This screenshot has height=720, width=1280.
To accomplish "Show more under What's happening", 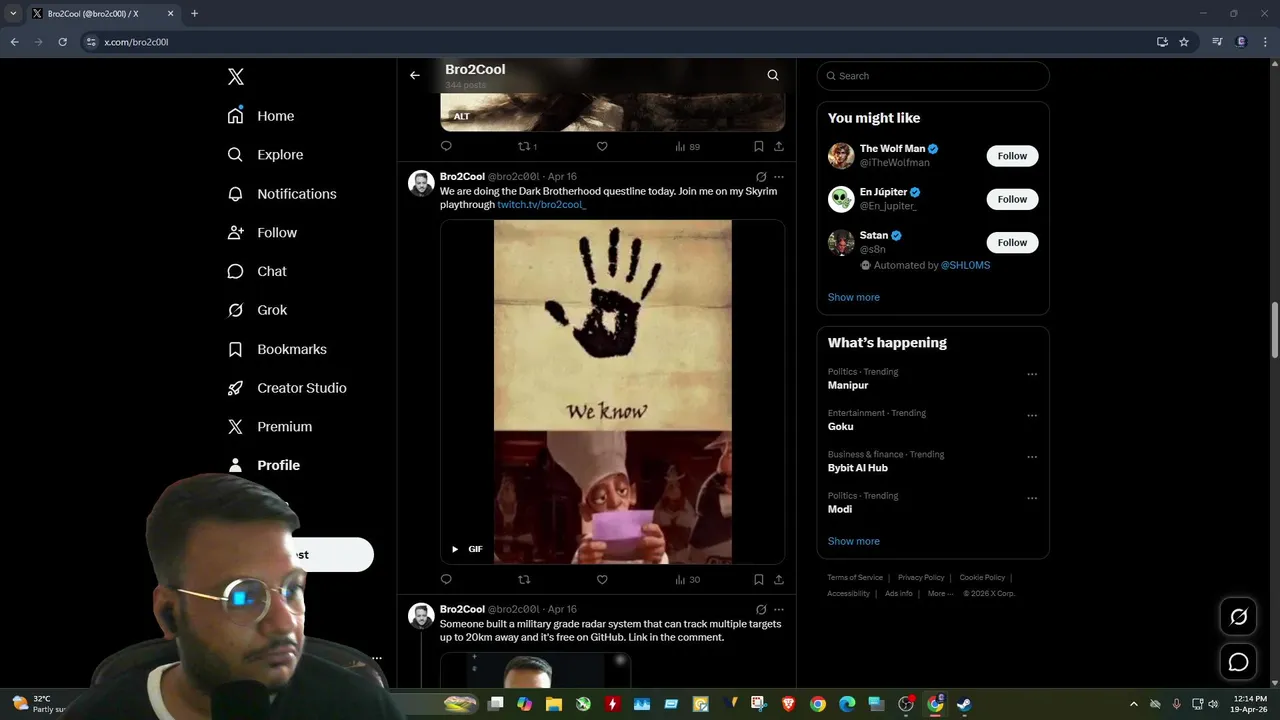I will click(853, 541).
